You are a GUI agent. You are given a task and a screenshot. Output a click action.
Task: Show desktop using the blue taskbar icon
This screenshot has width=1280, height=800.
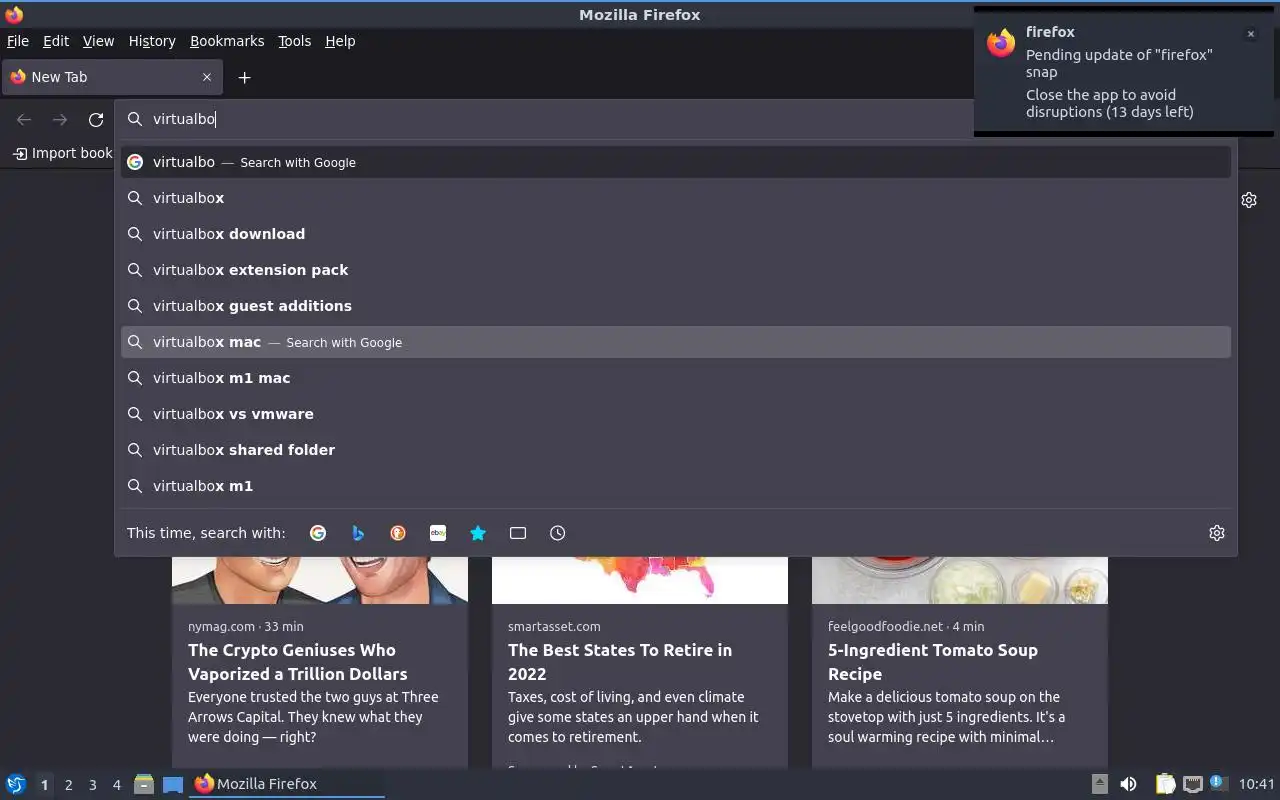(172, 784)
